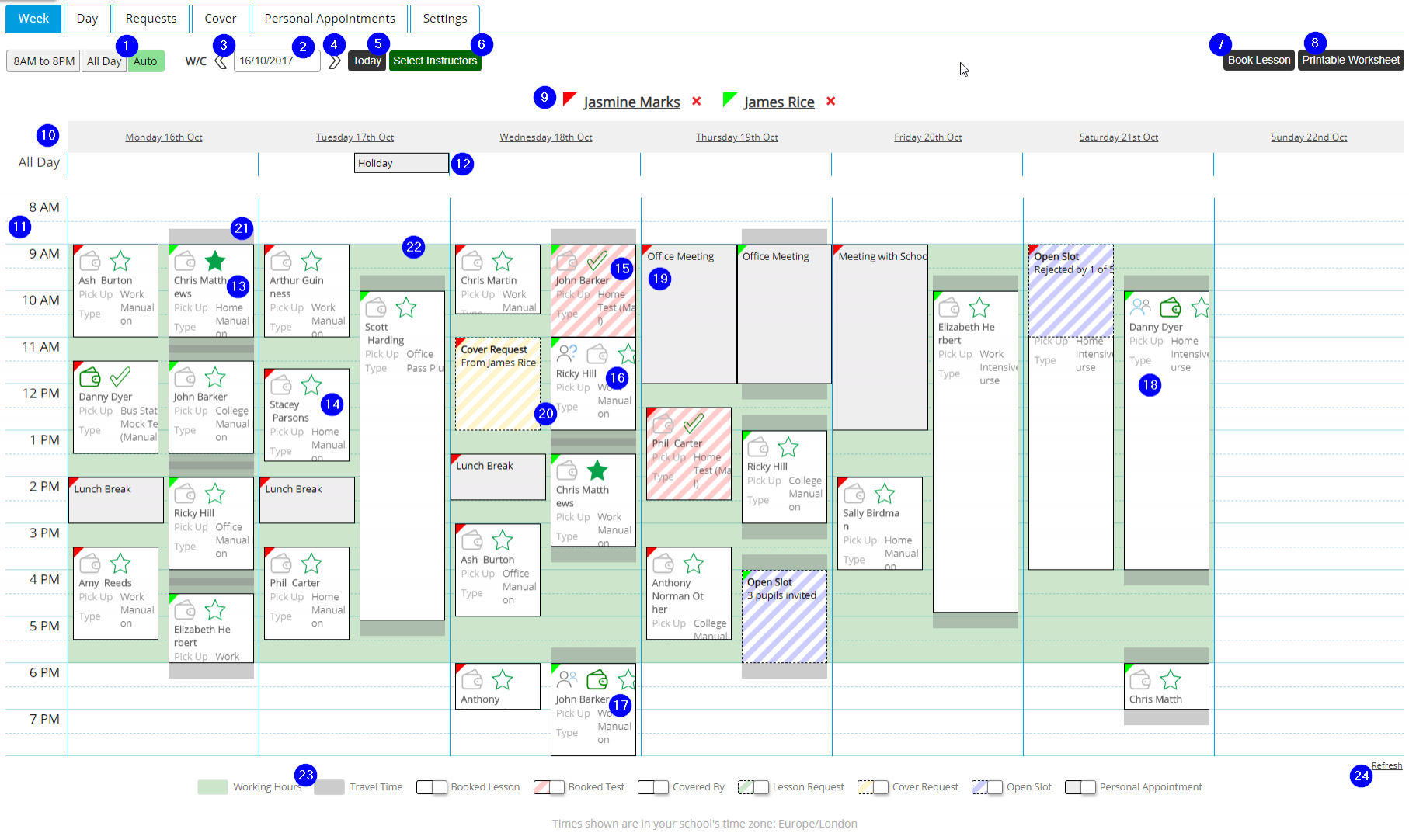Click star icon on Chris Martin lesson

point(503,261)
